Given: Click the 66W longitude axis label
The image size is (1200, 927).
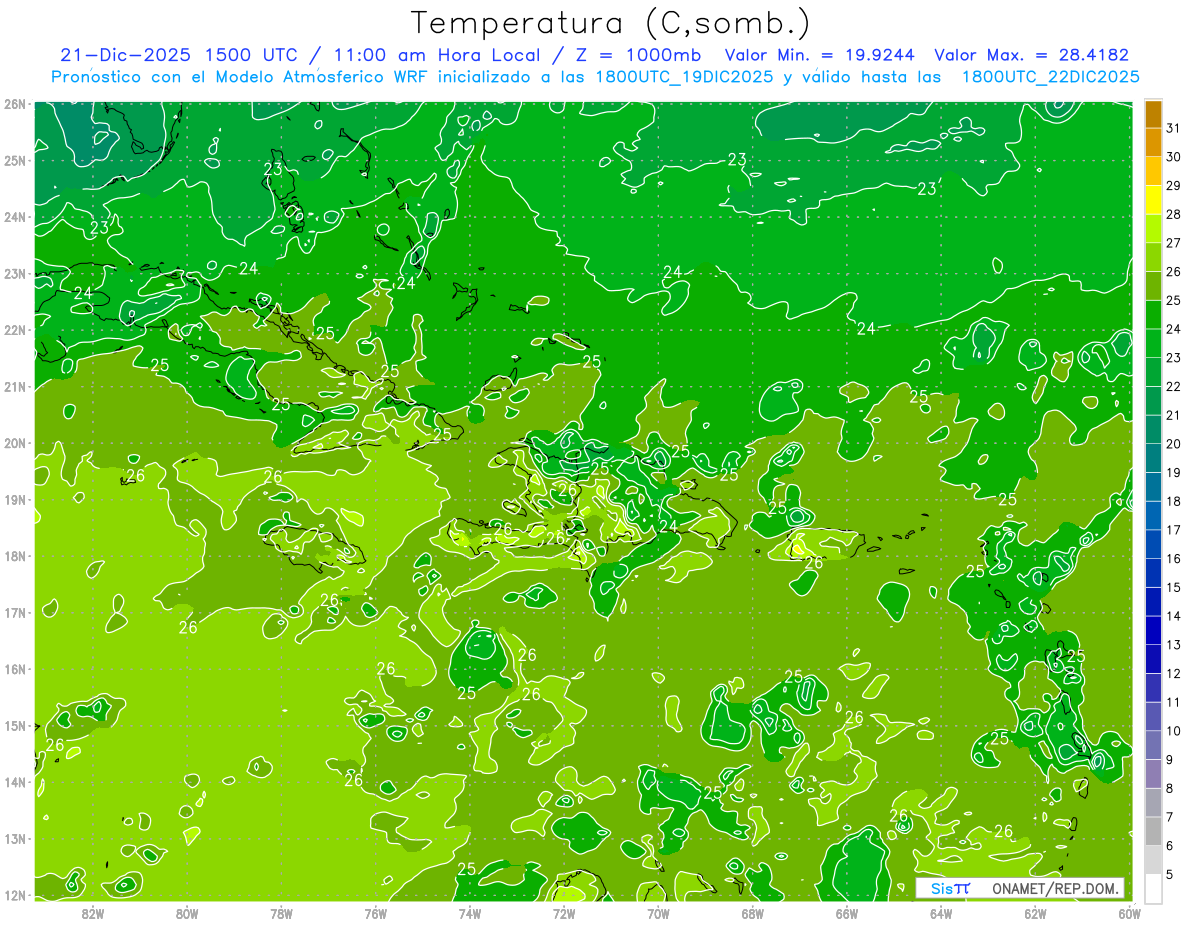Looking at the screenshot, I should tap(847, 914).
